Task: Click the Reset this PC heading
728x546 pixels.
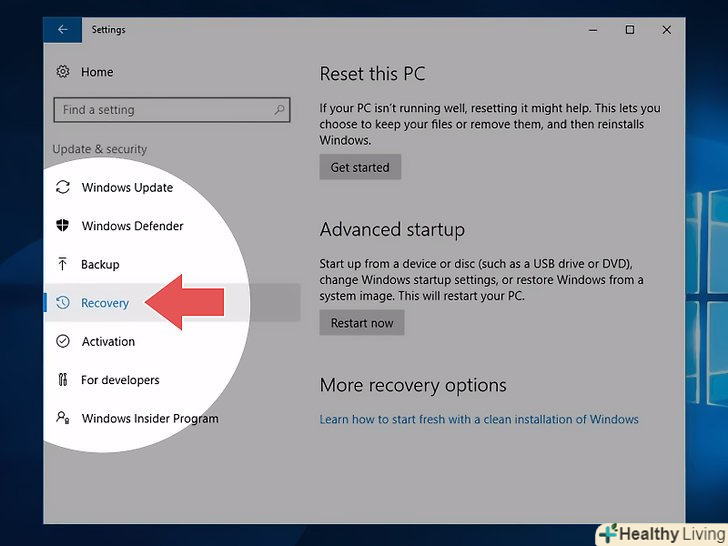Action: (372, 74)
